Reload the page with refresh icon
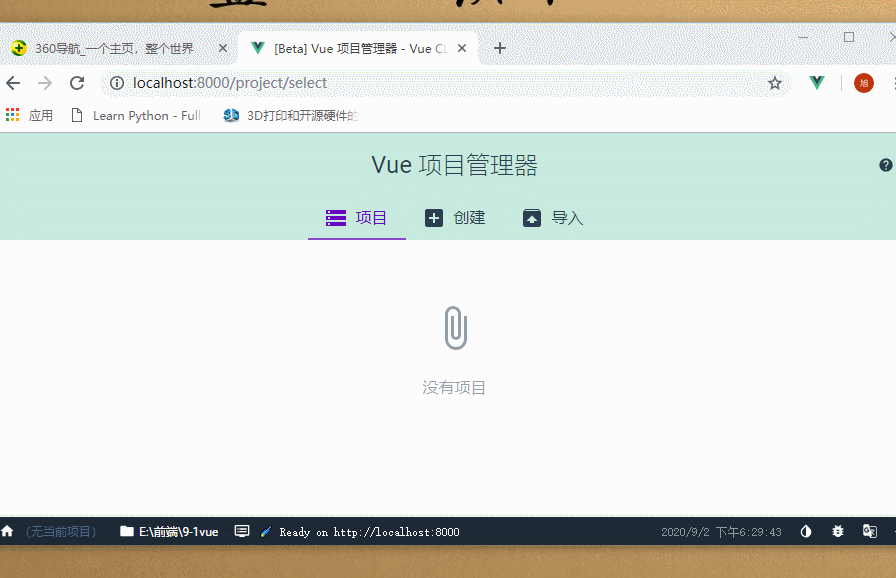896x578 pixels. click(x=77, y=83)
